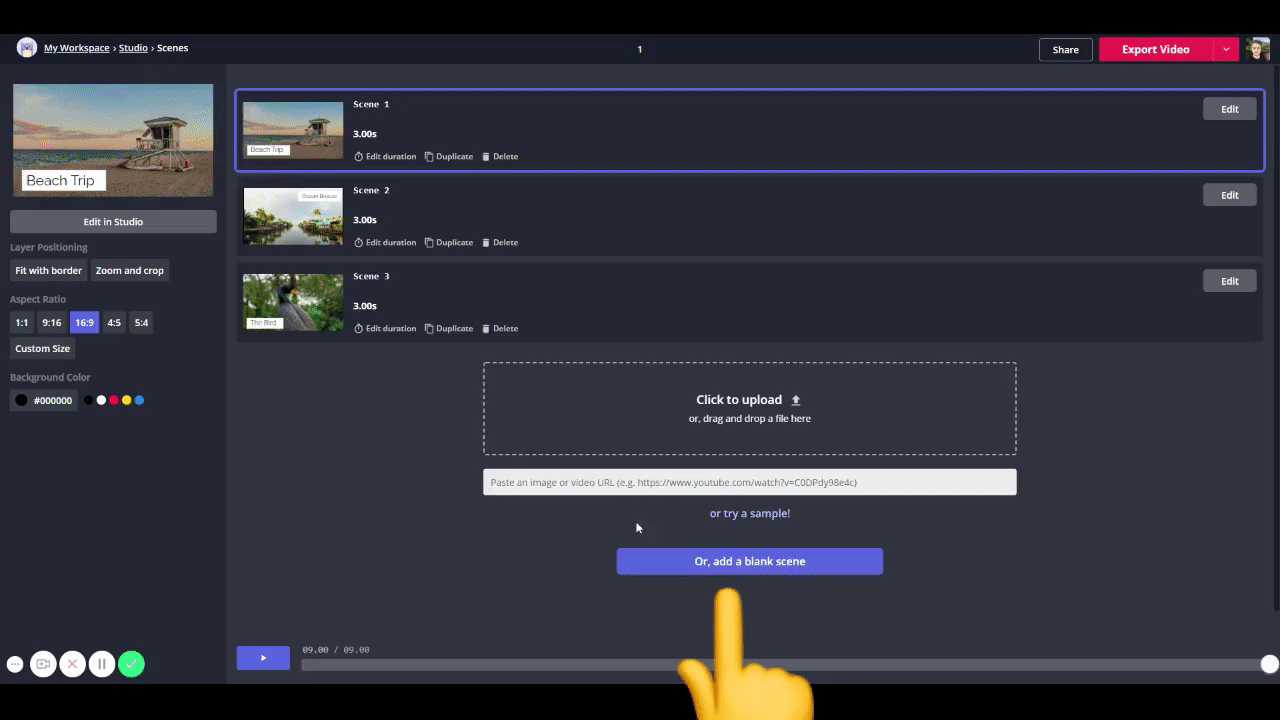
Task: Open Custom Size options
Action: point(43,349)
